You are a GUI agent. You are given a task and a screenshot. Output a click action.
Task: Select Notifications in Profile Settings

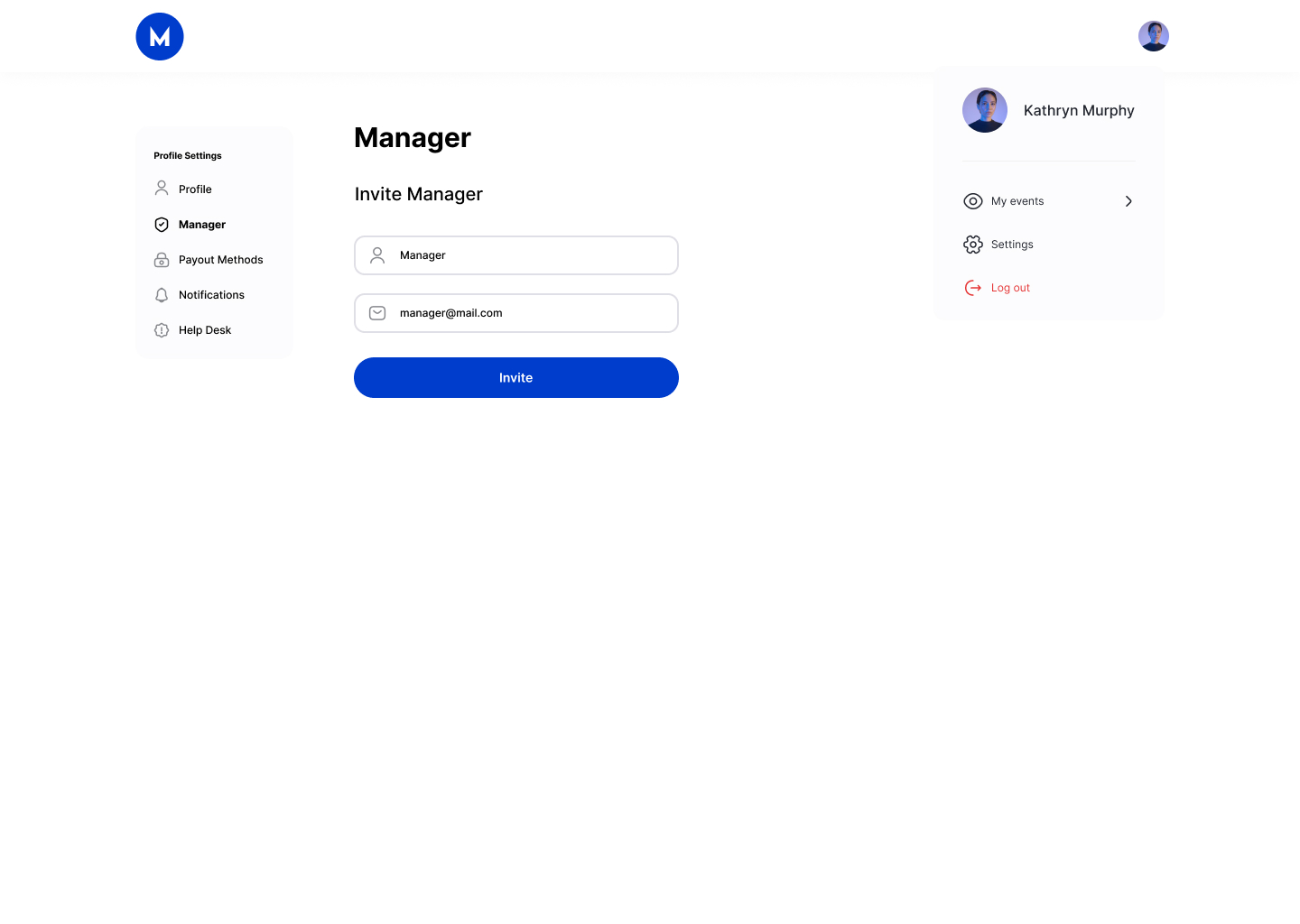click(211, 295)
